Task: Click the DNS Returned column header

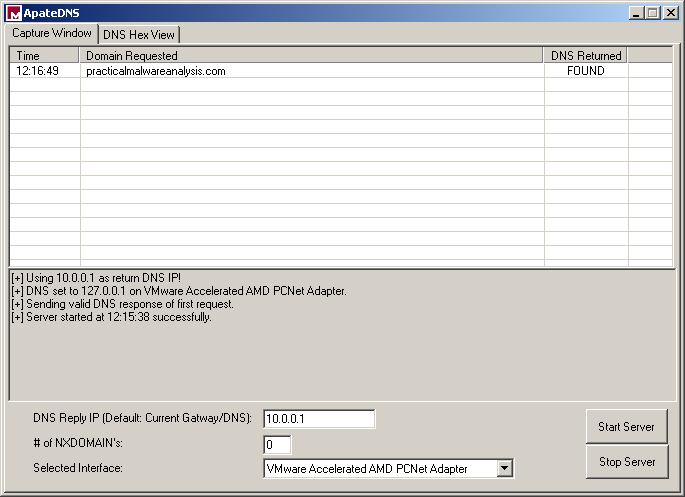Action: click(x=585, y=55)
